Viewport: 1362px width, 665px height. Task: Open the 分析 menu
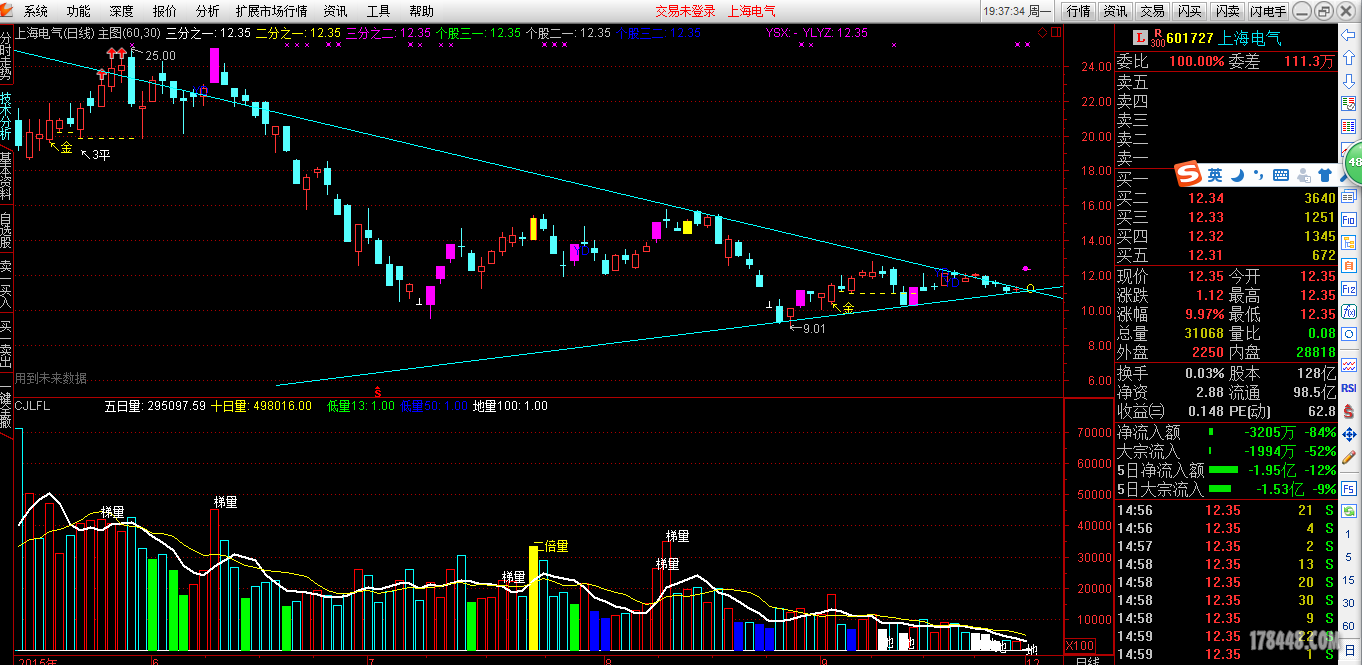[x=208, y=11]
